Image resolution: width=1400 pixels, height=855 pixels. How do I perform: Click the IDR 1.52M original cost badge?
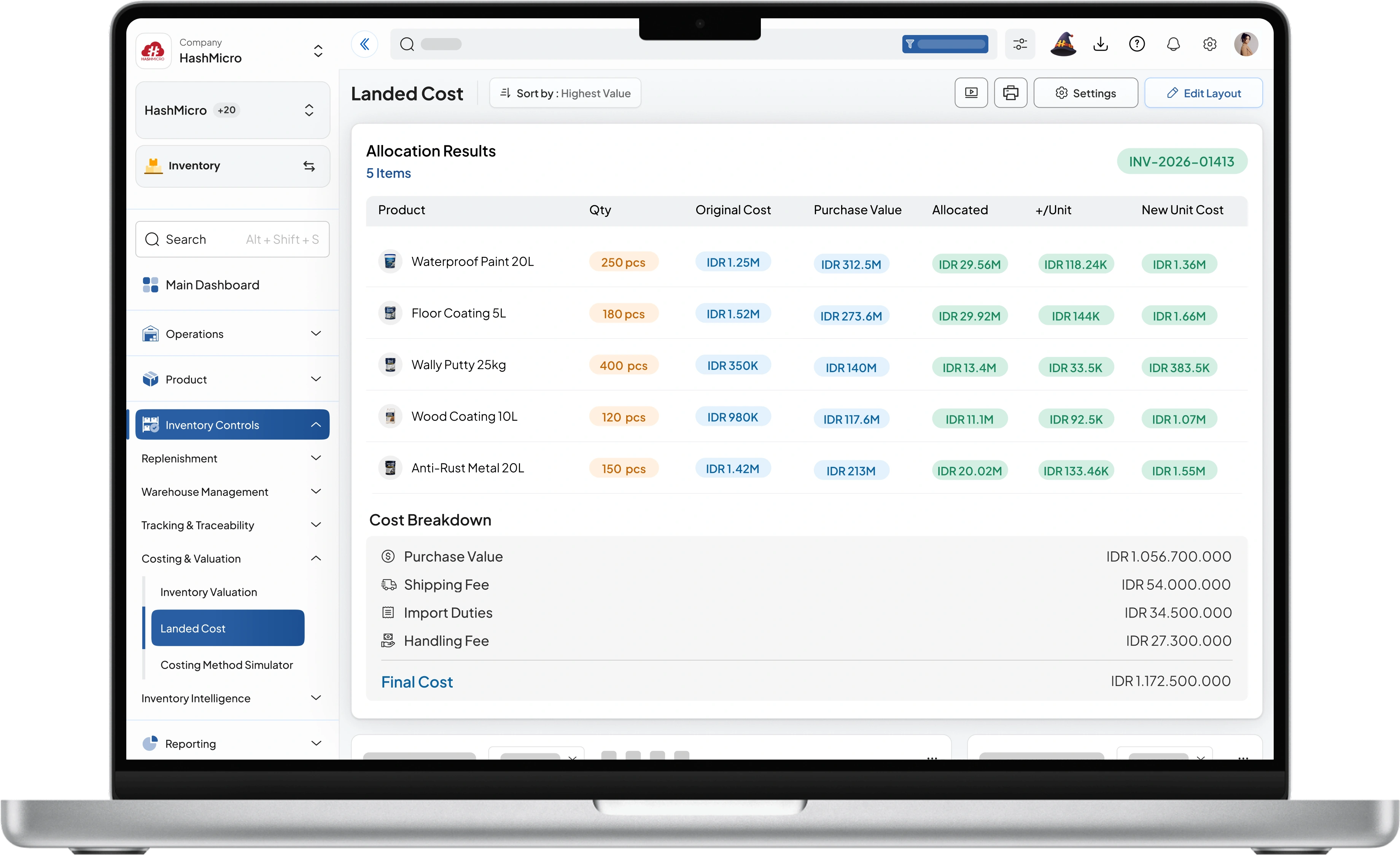[x=733, y=314]
